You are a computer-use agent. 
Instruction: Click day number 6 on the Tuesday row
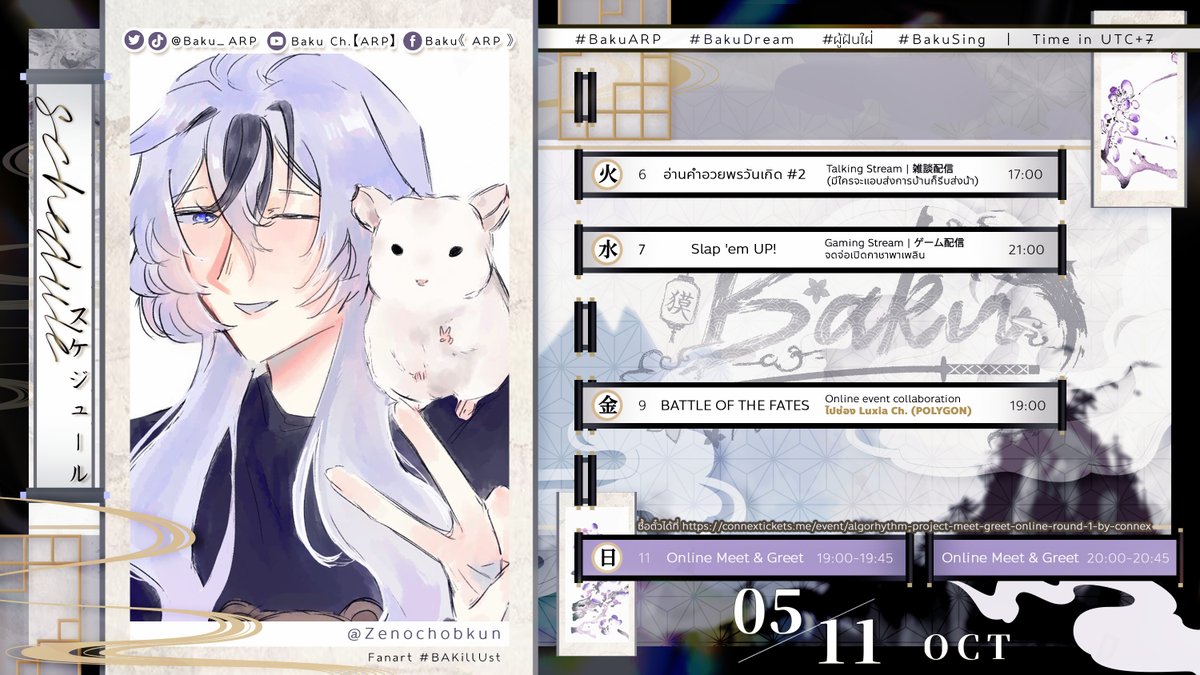tap(642, 175)
